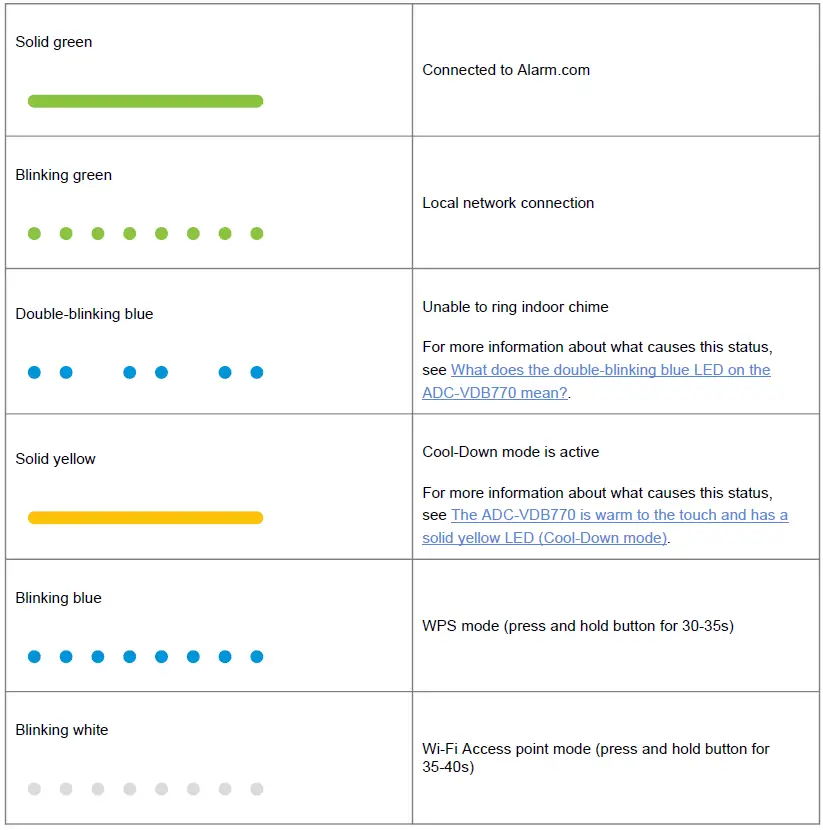The height and width of the screenshot is (830, 823).
Task: Select the "Solid green" label text
Action: 54,42
